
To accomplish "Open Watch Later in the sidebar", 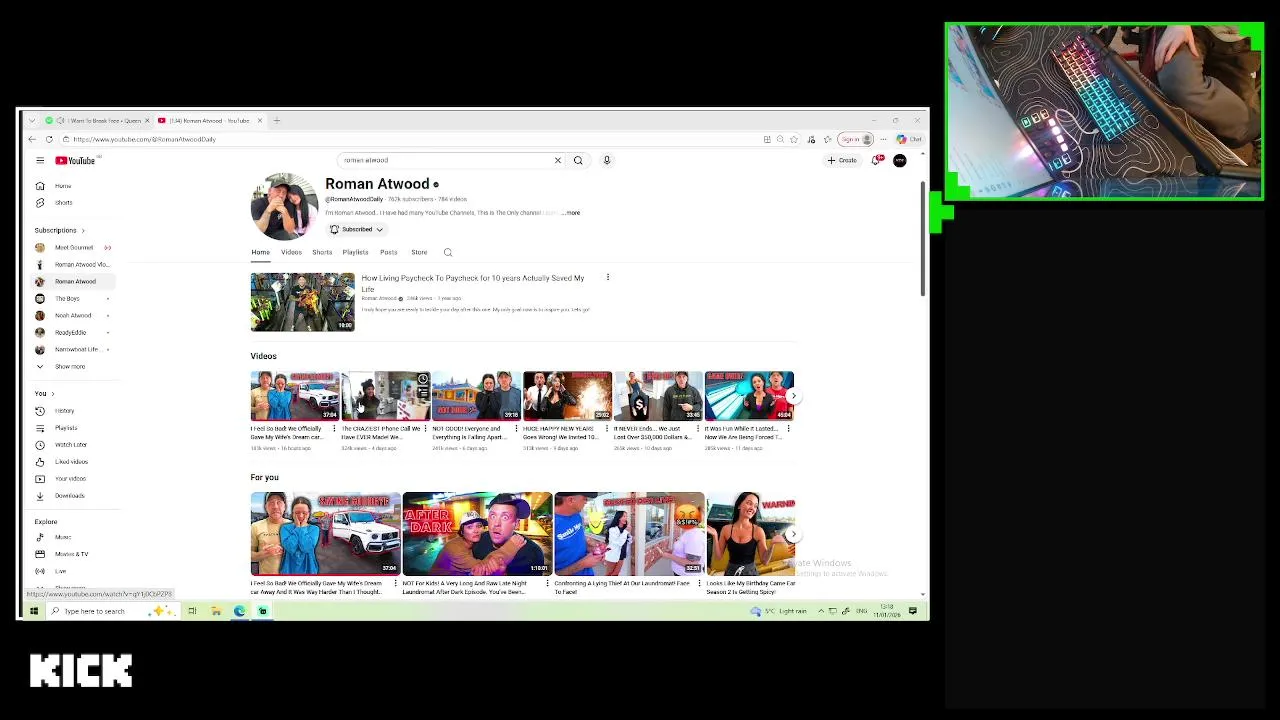I will (72, 445).
